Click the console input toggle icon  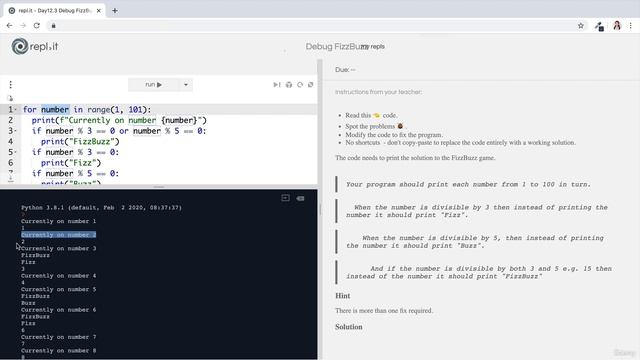285,198
